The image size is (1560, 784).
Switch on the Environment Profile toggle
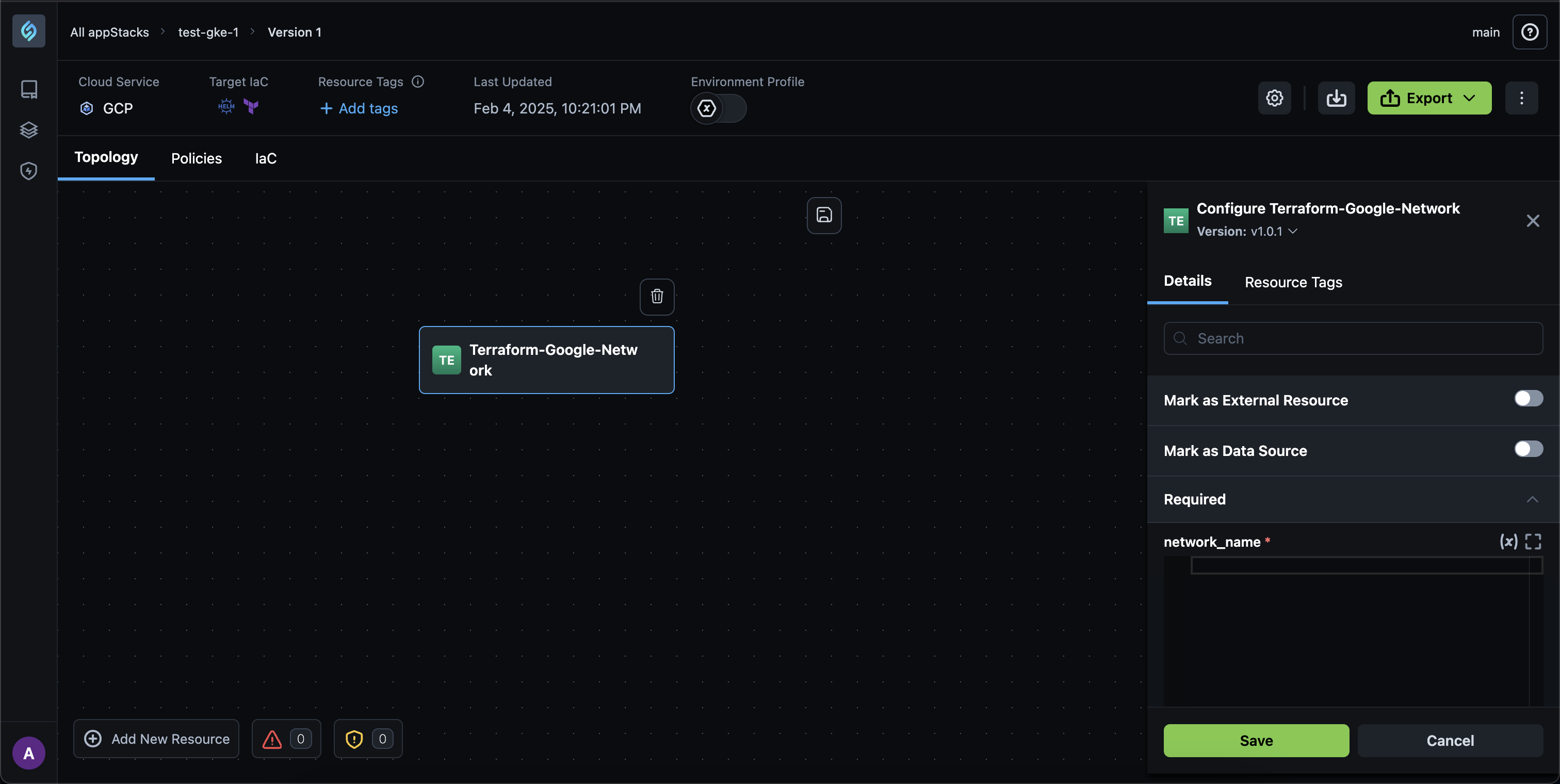point(718,108)
